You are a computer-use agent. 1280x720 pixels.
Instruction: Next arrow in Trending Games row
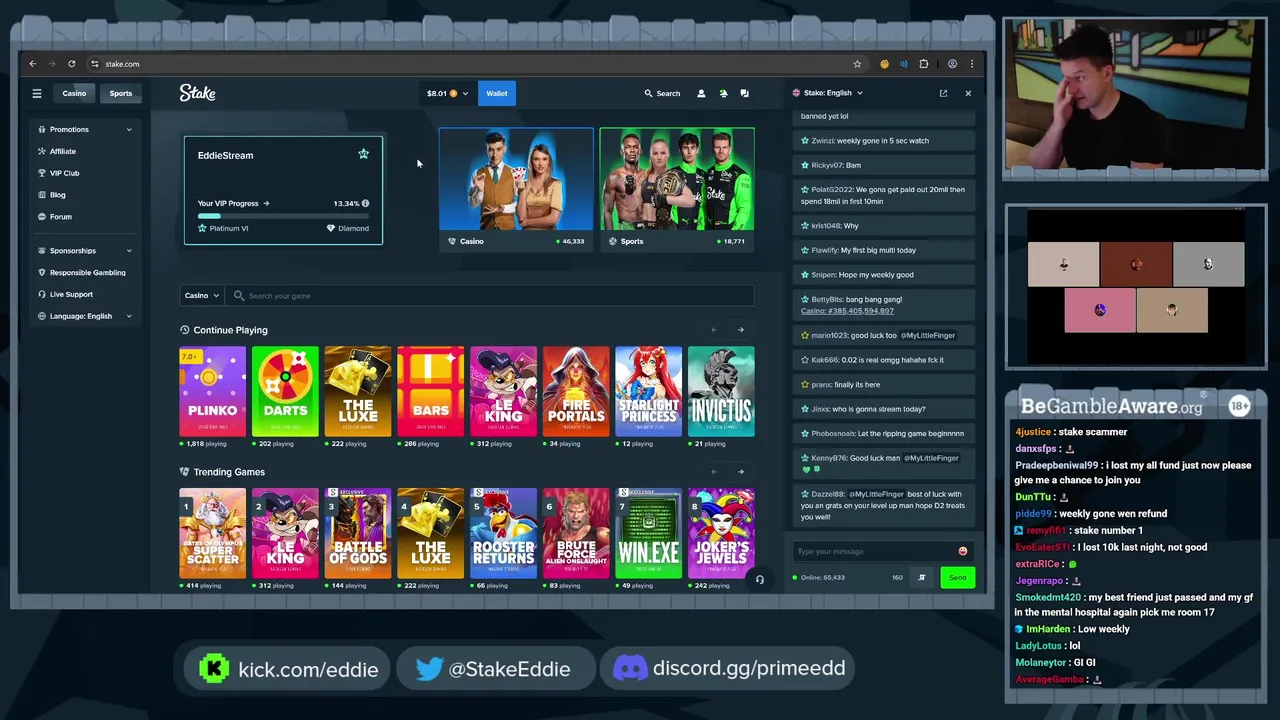click(741, 471)
